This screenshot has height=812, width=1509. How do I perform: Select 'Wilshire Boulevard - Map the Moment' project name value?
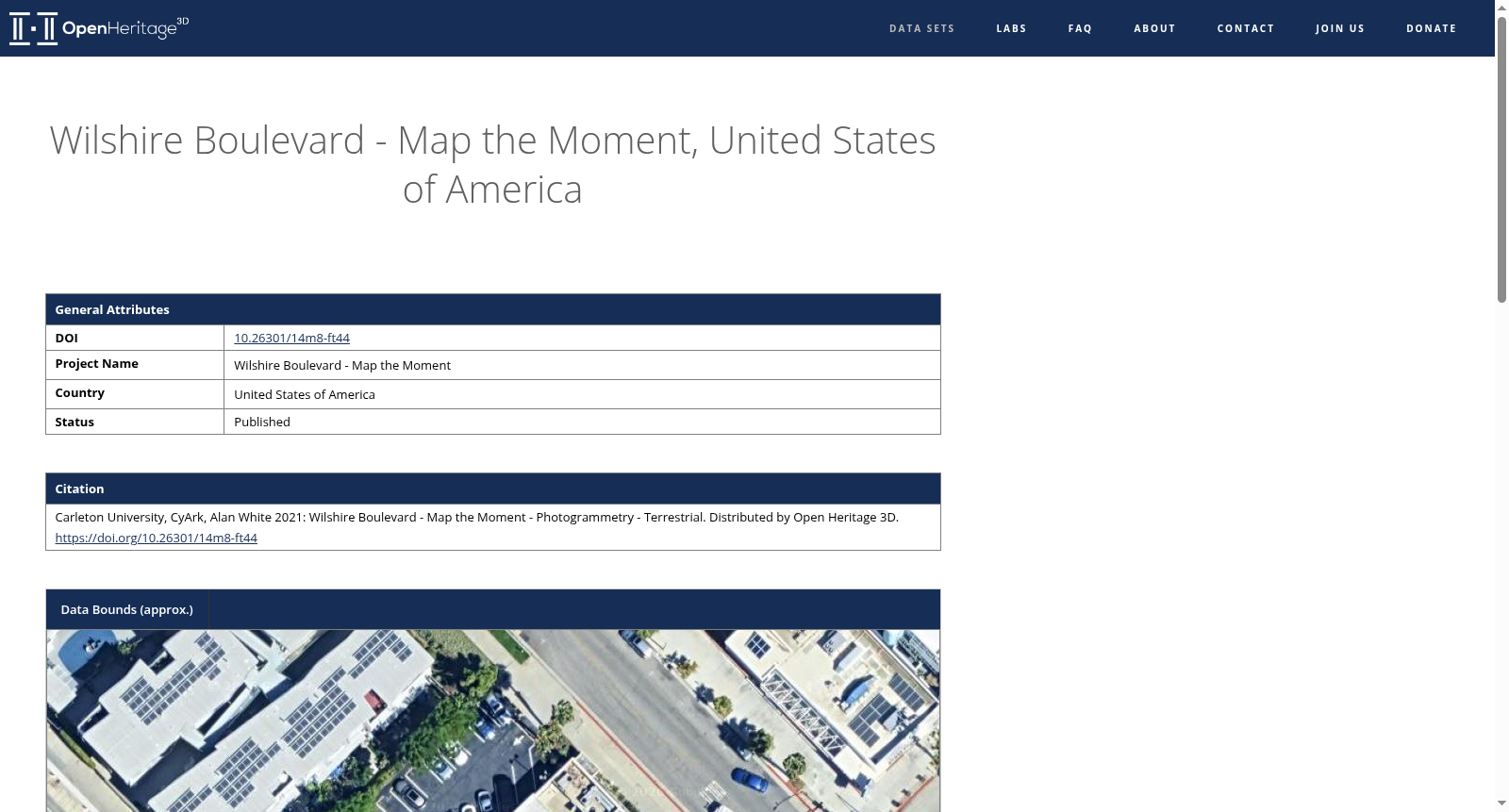coord(342,365)
